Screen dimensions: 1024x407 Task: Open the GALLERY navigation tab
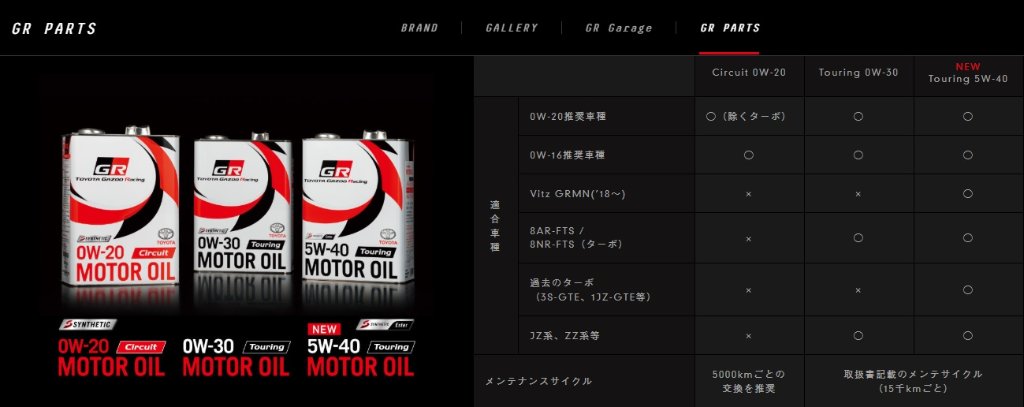pos(511,28)
